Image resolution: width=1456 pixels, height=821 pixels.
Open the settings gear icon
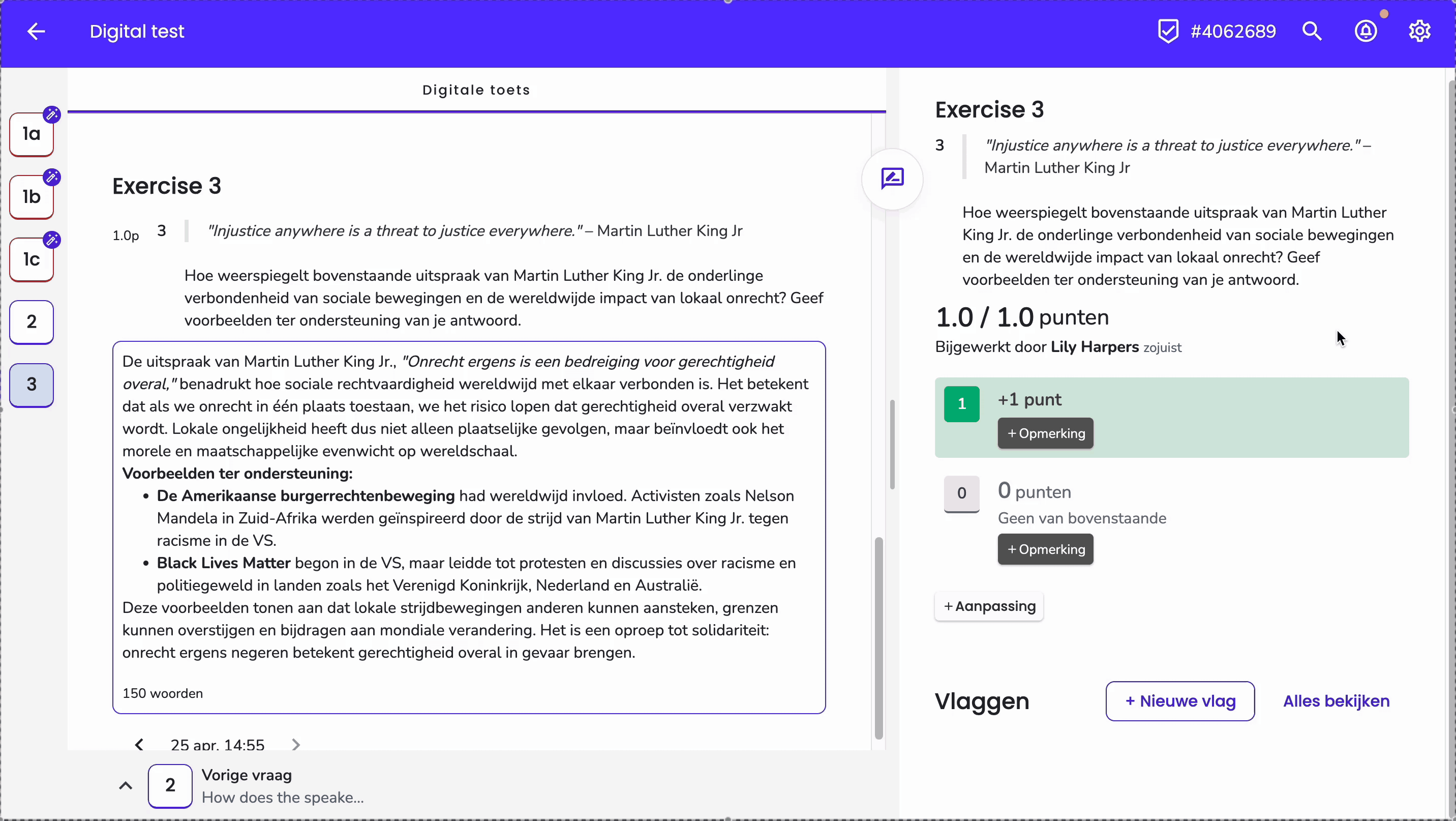(1419, 32)
